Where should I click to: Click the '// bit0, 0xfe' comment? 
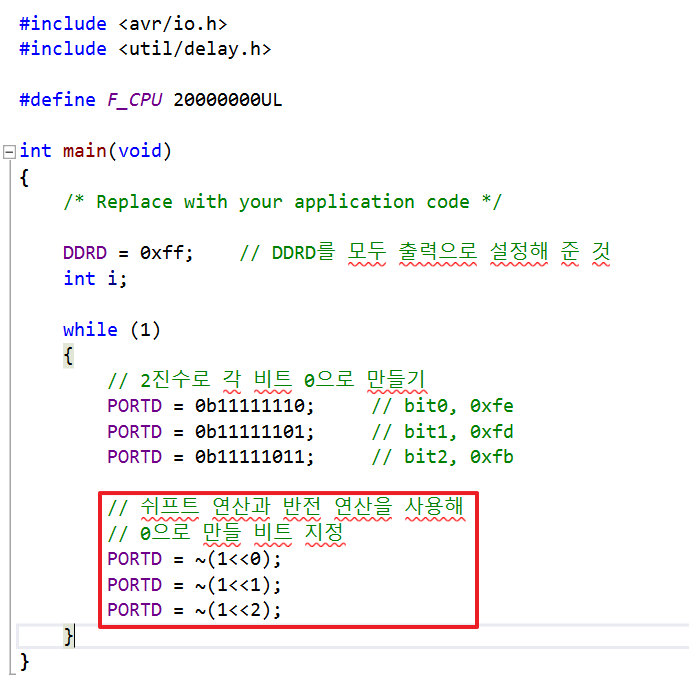pyautogui.click(x=442, y=406)
